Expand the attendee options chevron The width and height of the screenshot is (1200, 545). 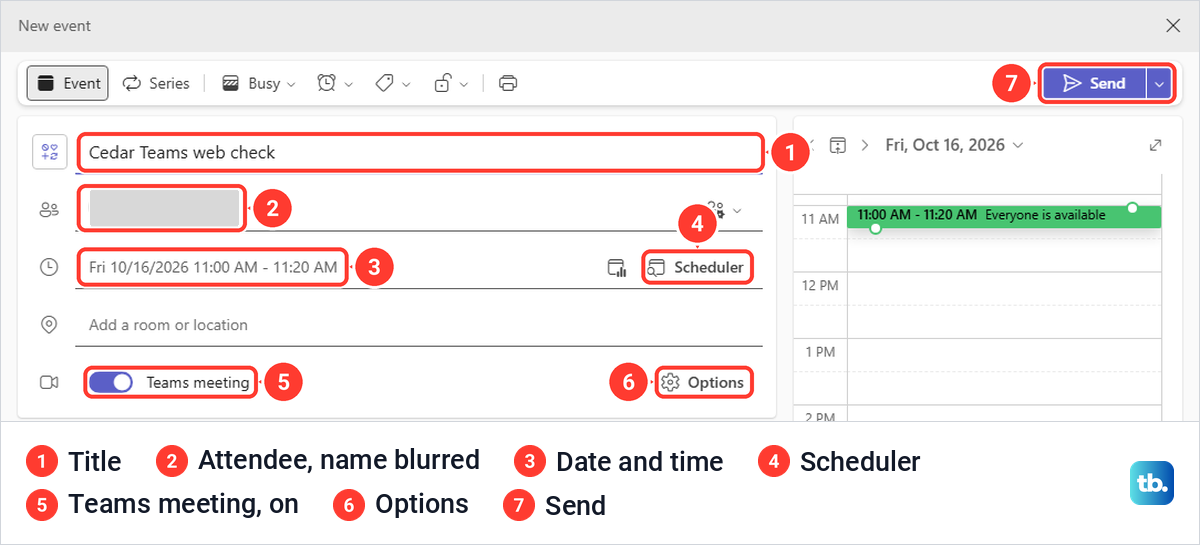tap(737, 211)
